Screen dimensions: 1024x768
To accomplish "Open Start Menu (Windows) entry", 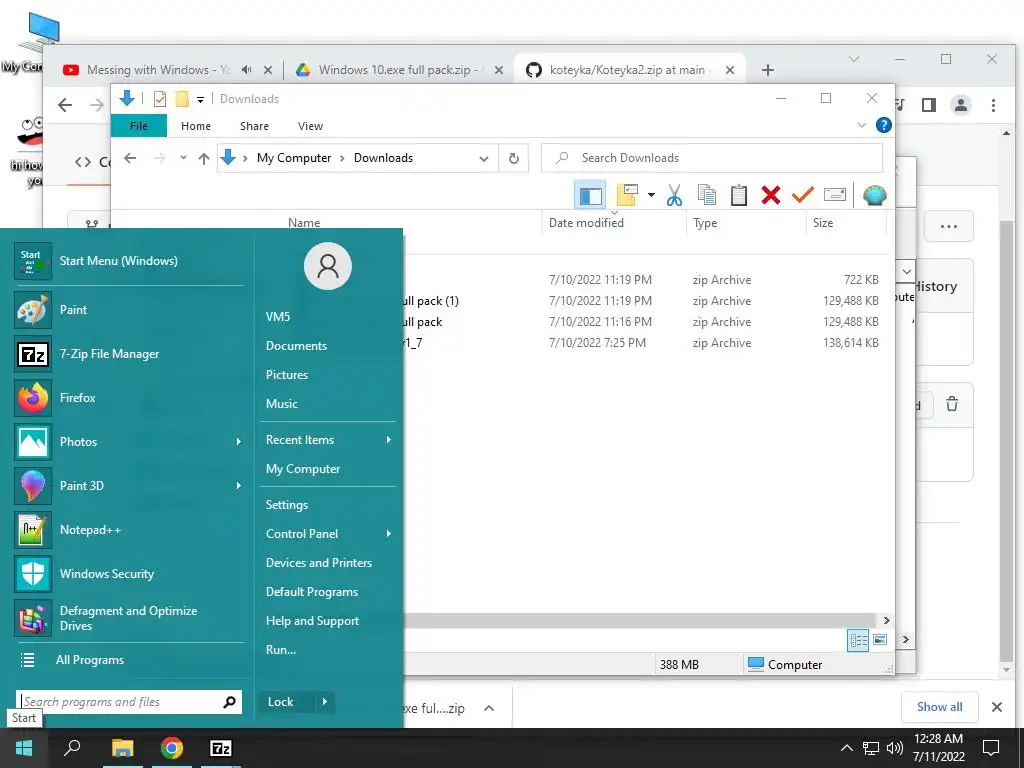I will click(129, 261).
